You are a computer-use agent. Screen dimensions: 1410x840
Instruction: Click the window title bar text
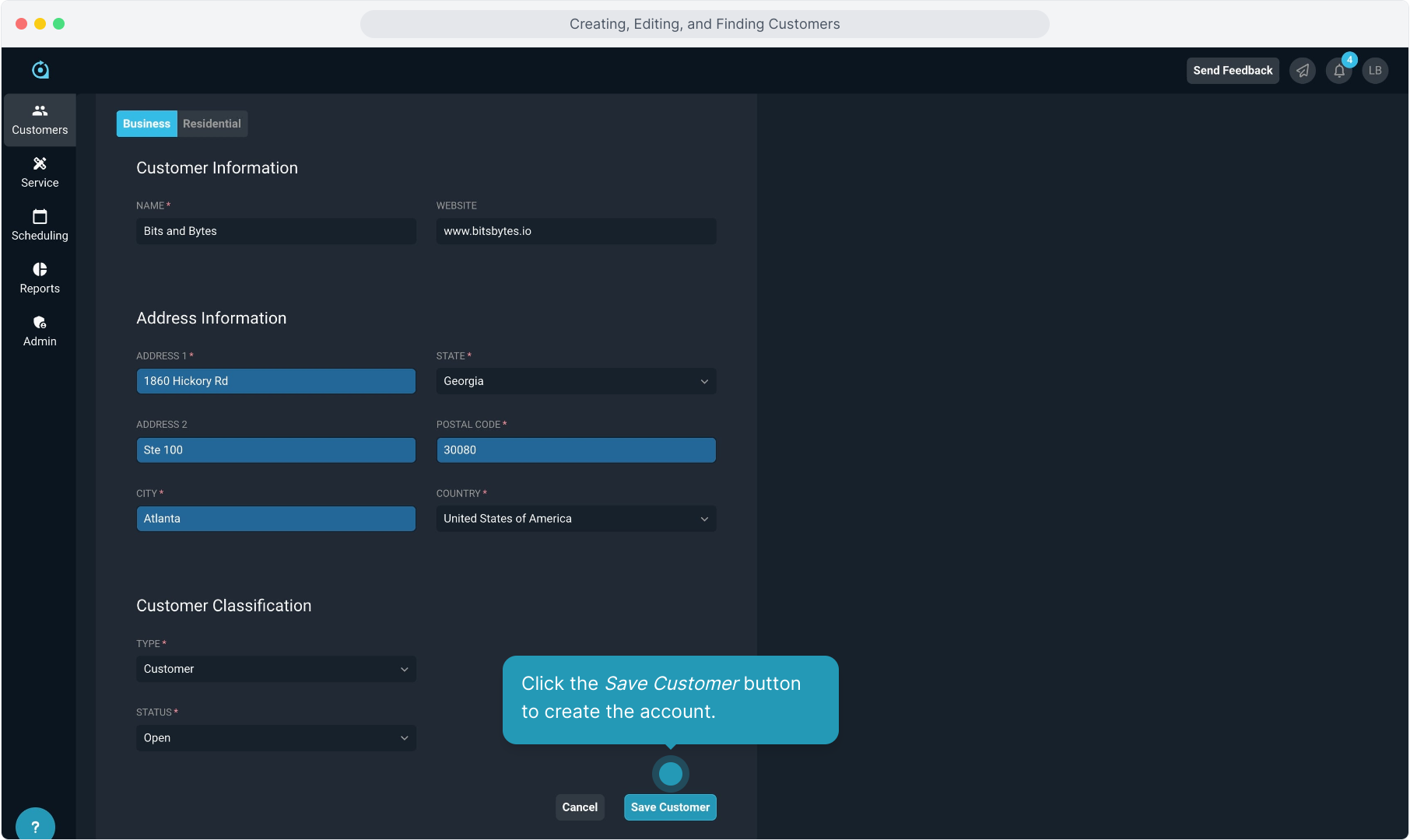(705, 24)
